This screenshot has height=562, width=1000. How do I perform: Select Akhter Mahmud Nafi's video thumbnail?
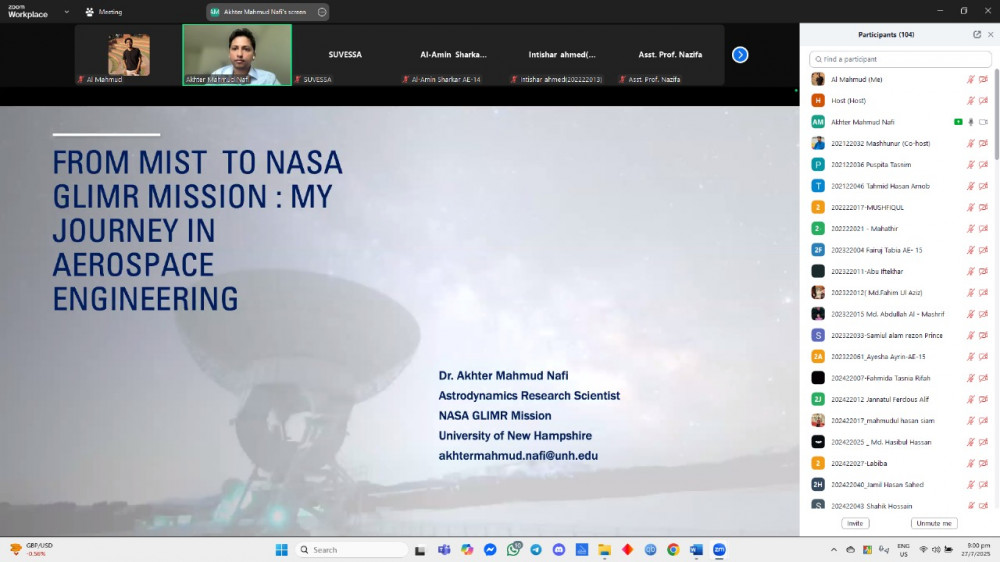(237, 54)
